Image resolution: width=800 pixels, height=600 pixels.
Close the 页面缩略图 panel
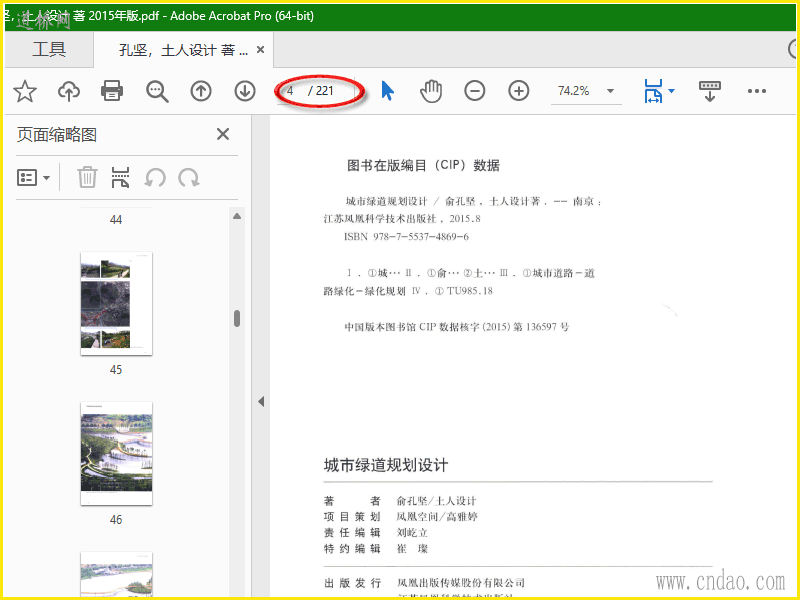(x=223, y=134)
